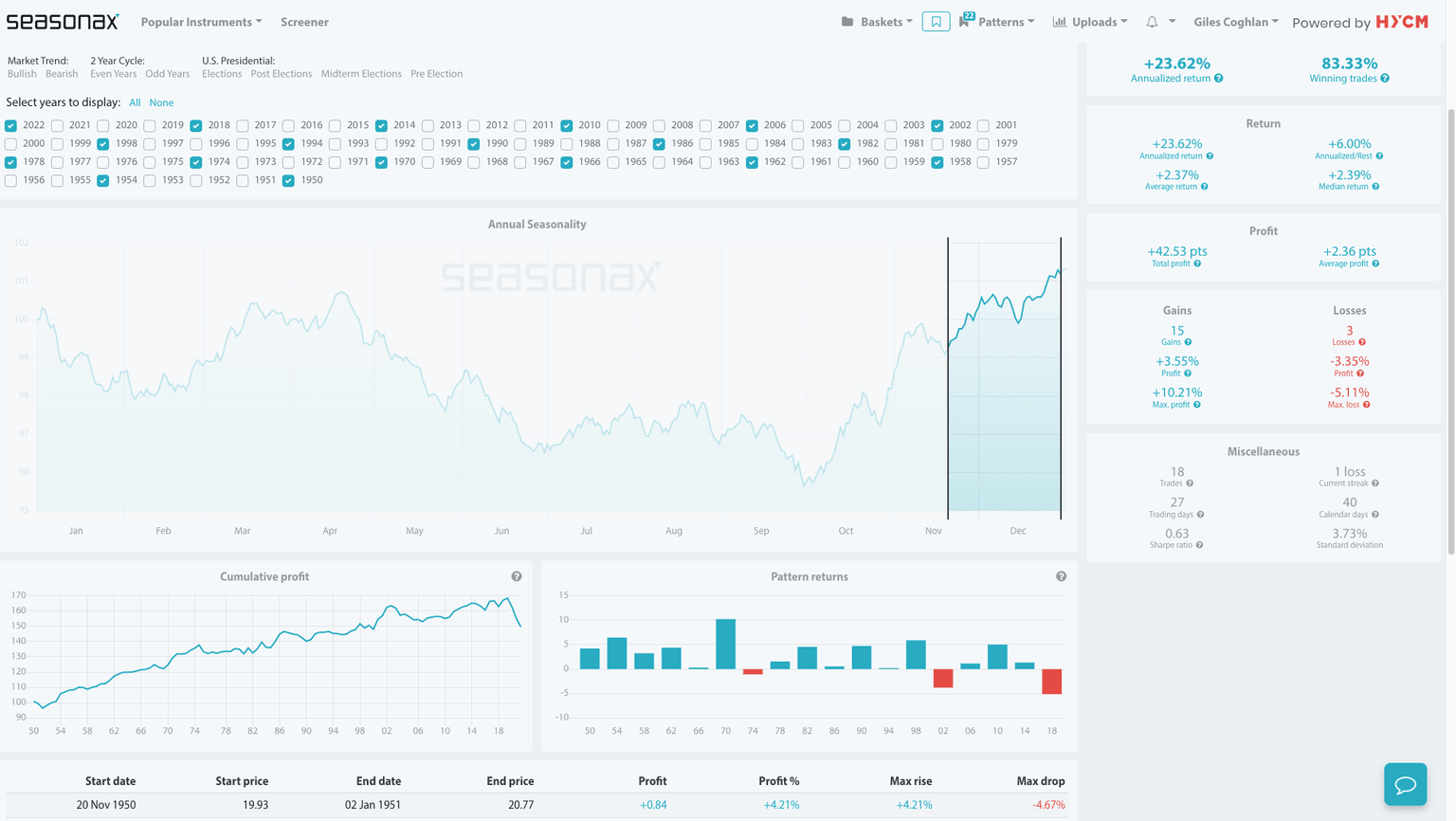Viewport: 1456px width, 821px height.
Task: Click the red 2018 bar in Pattern returns
Action: pyautogui.click(x=1051, y=682)
